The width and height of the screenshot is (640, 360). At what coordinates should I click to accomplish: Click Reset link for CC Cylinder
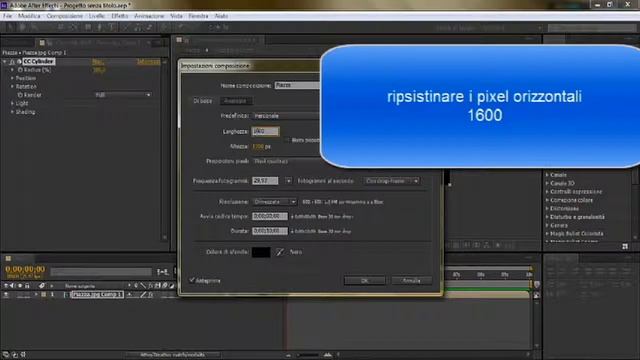coord(98,62)
